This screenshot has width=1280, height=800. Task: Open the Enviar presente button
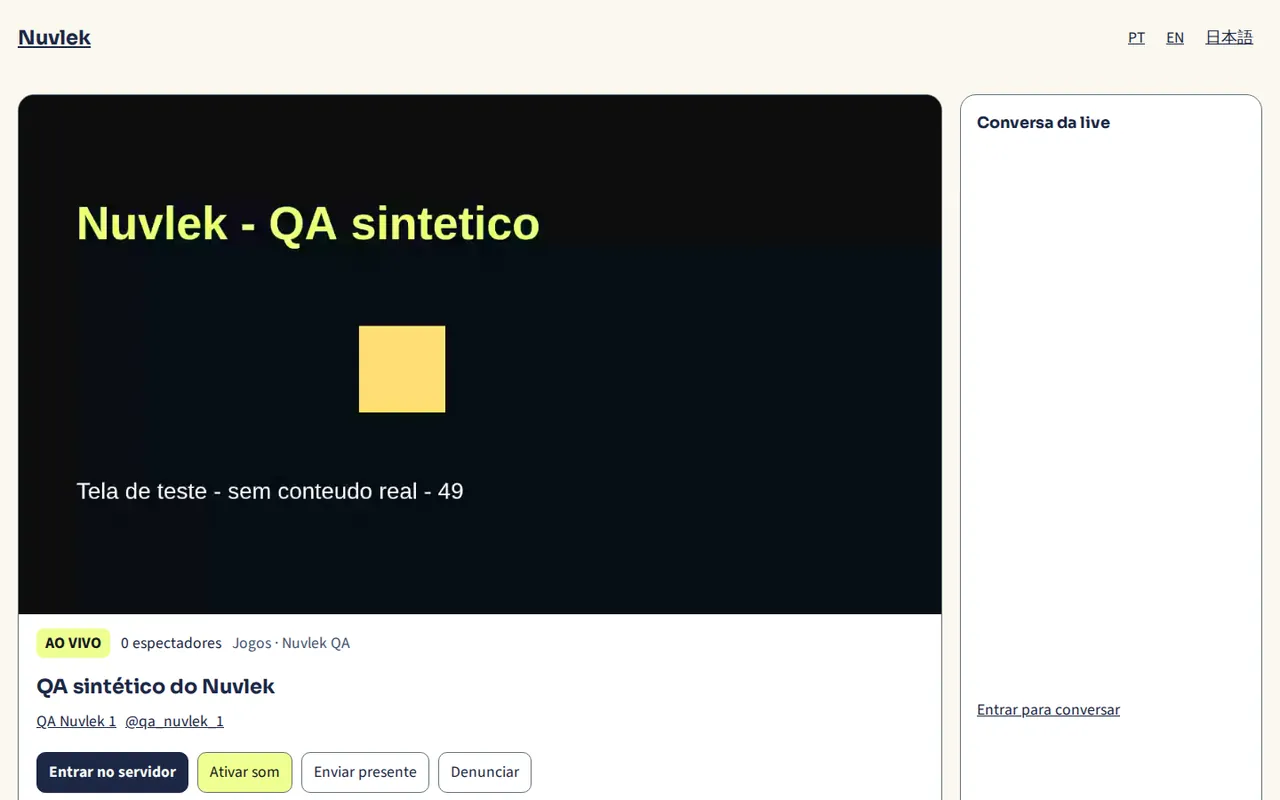365,772
